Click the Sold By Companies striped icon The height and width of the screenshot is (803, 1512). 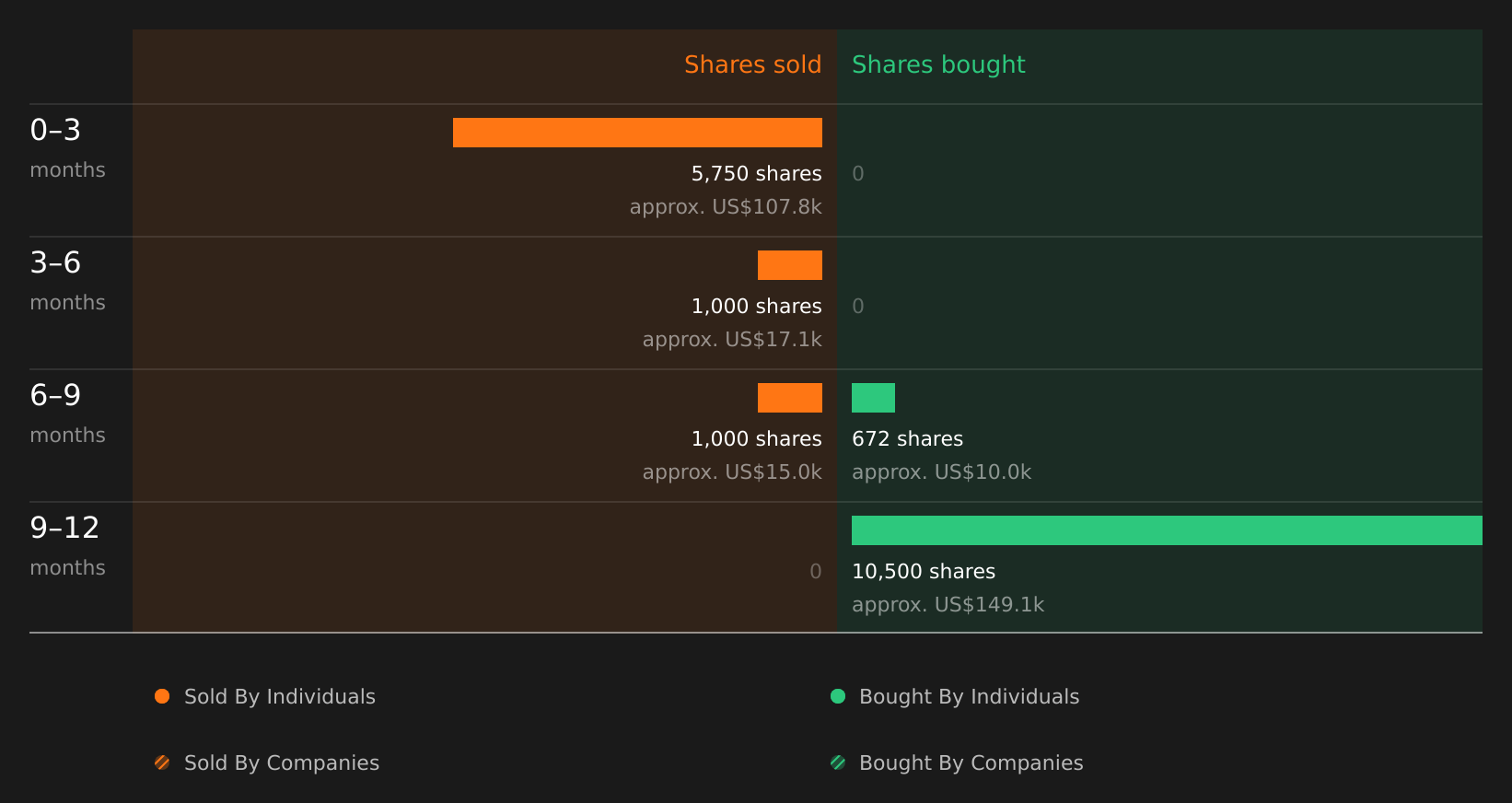pos(162,762)
